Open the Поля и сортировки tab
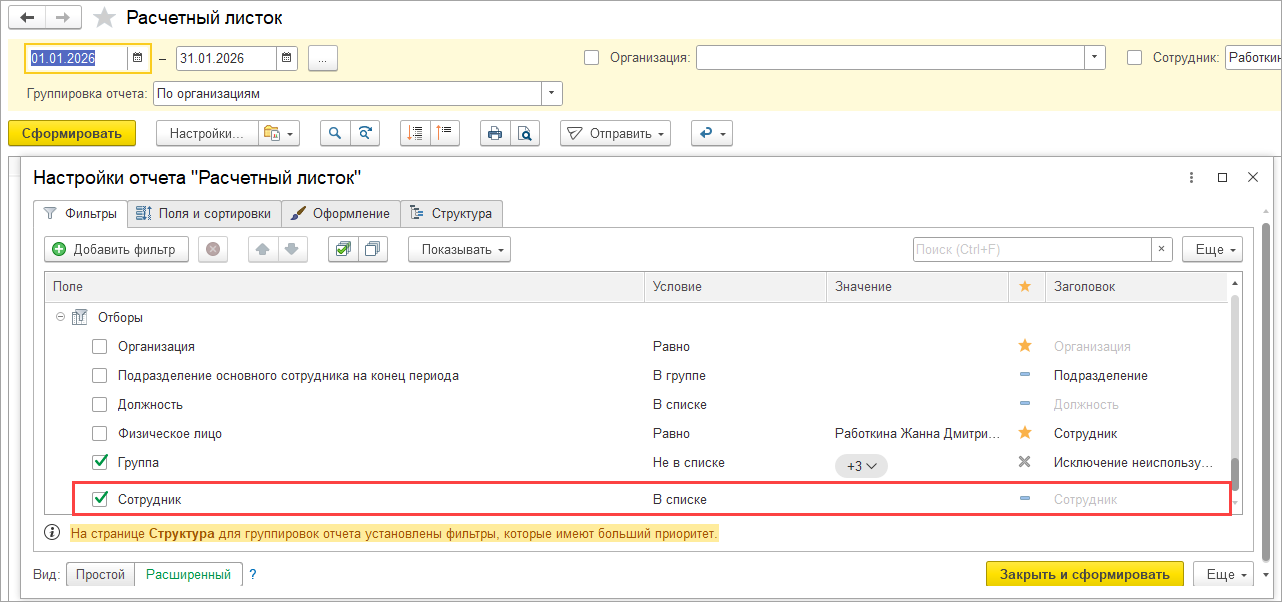 click(x=204, y=213)
